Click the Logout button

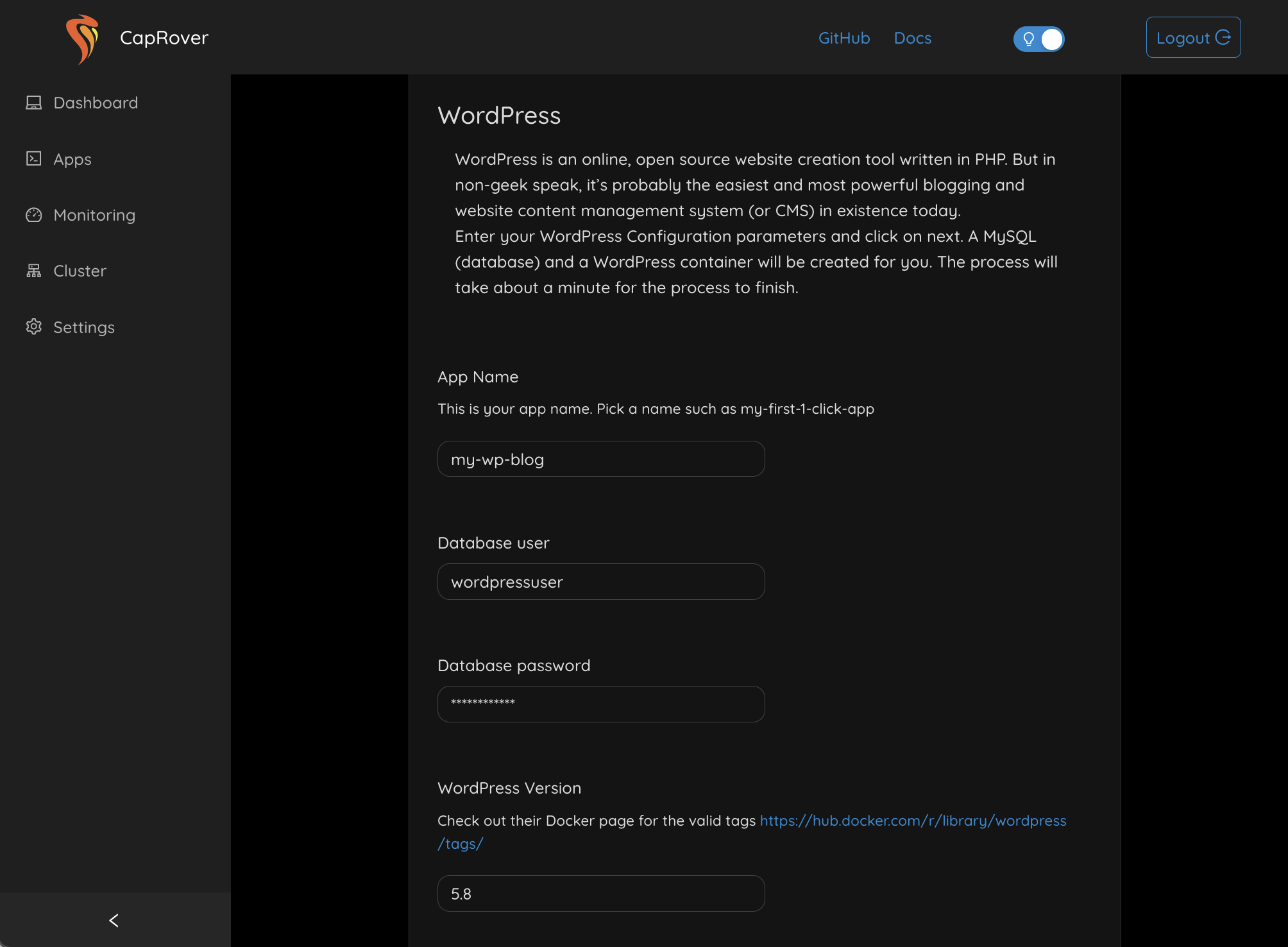coord(1192,37)
